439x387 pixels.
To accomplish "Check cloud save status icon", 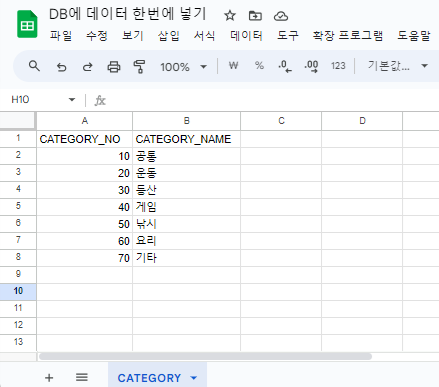I will [x=281, y=16].
